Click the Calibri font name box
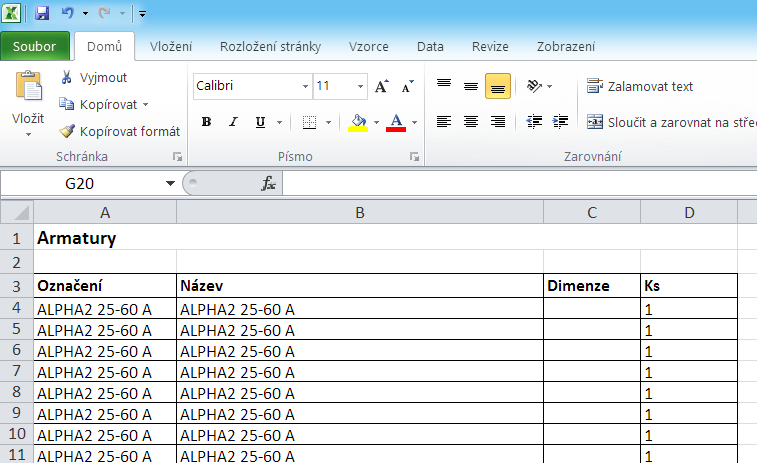The height and width of the screenshot is (463, 757). [247, 86]
